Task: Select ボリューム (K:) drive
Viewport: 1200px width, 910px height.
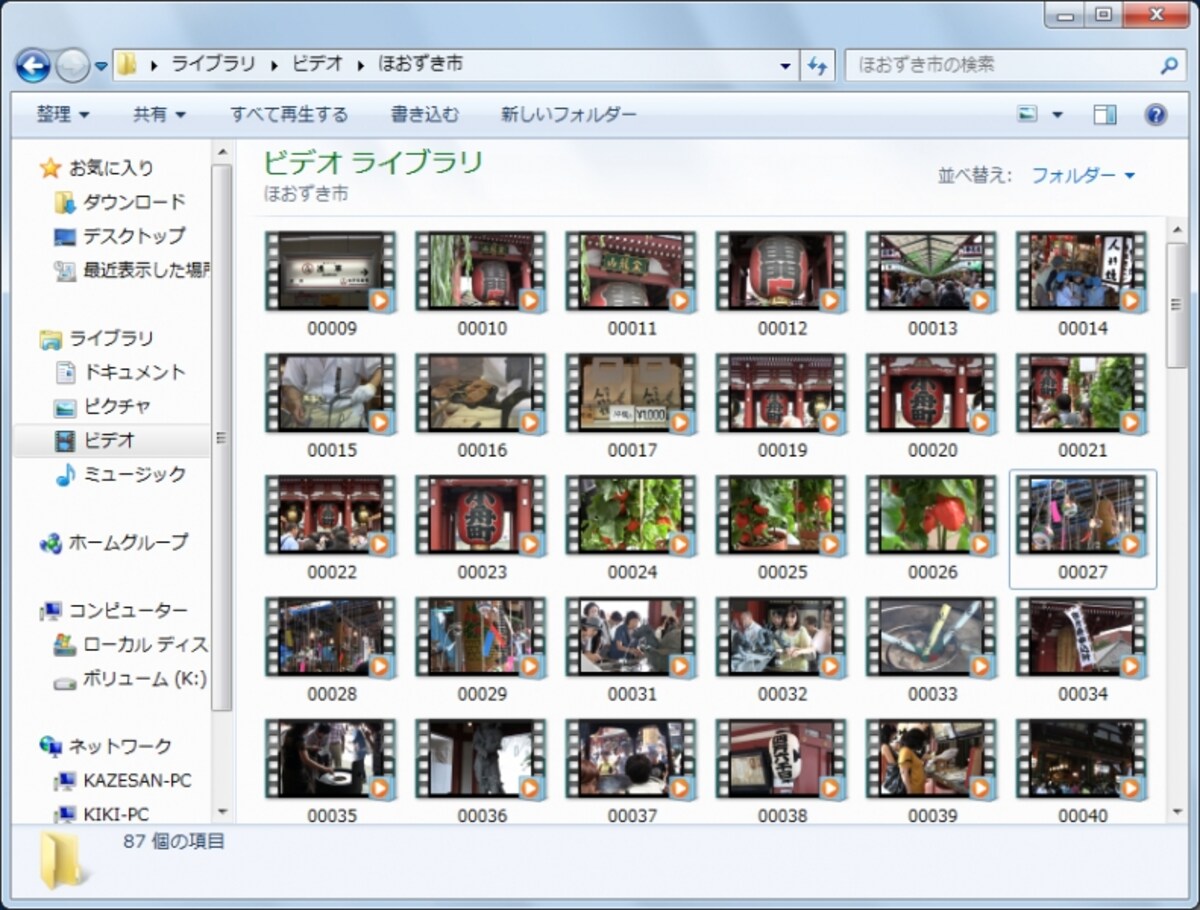Action: point(130,679)
